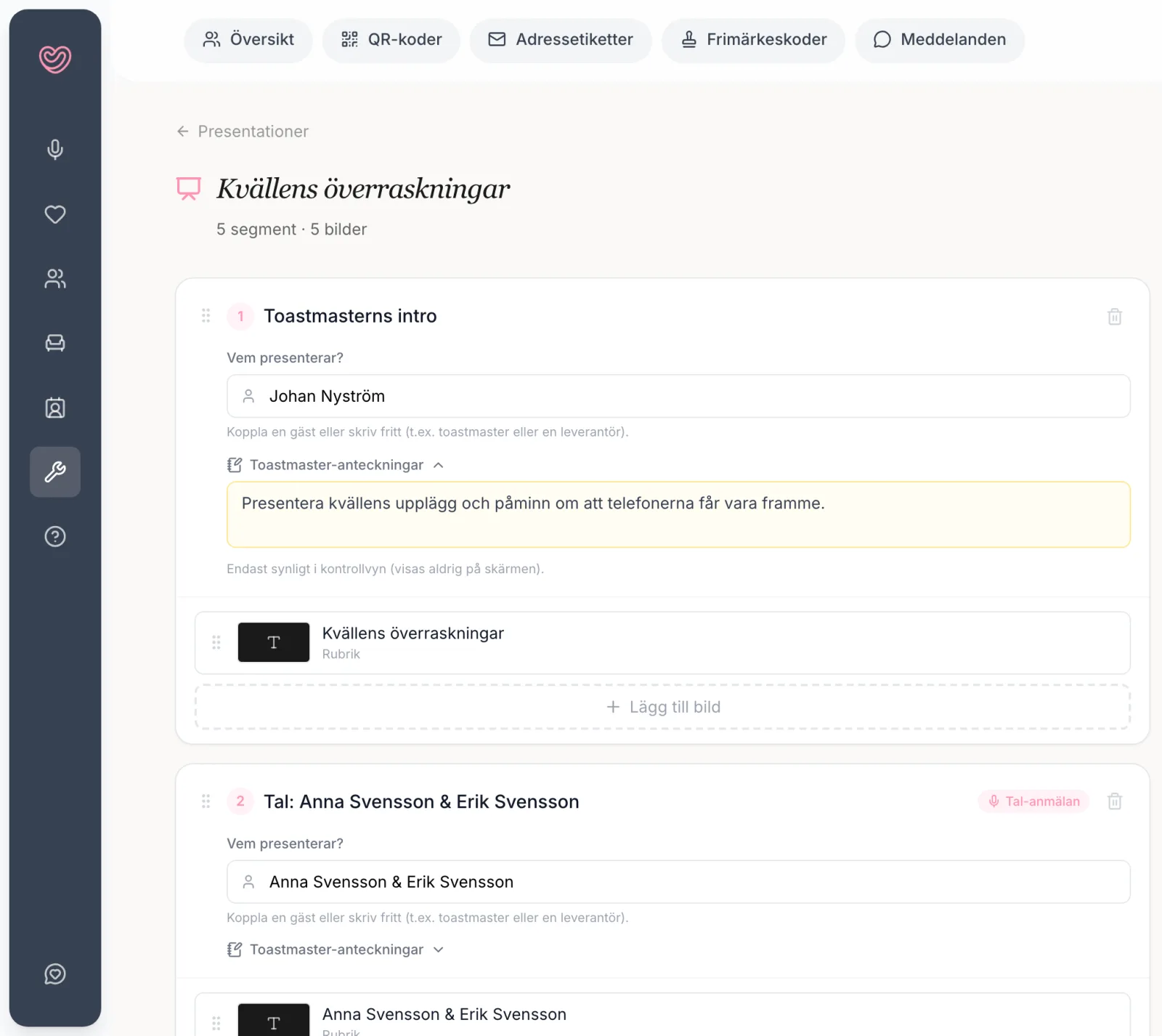
Task: Collapse Toastmaster-anteckningar in segment 1
Action: (336, 465)
